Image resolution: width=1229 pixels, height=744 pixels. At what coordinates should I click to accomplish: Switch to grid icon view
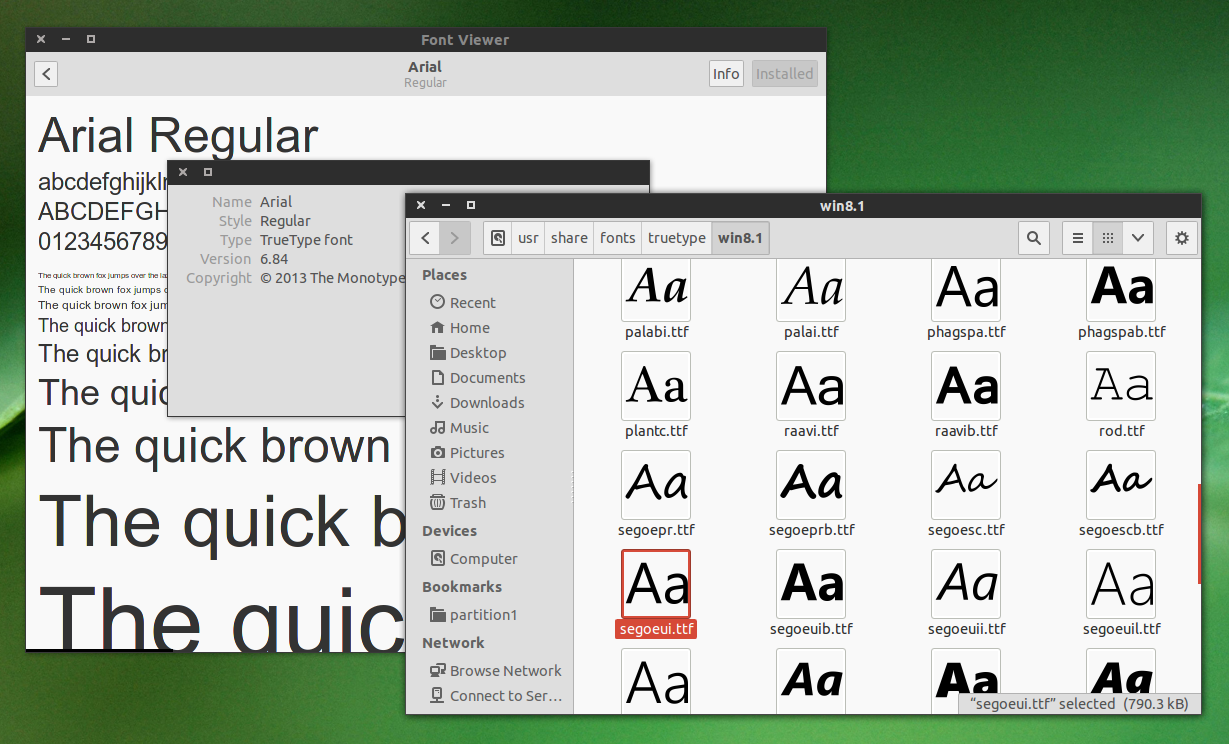[x=1107, y=238]
